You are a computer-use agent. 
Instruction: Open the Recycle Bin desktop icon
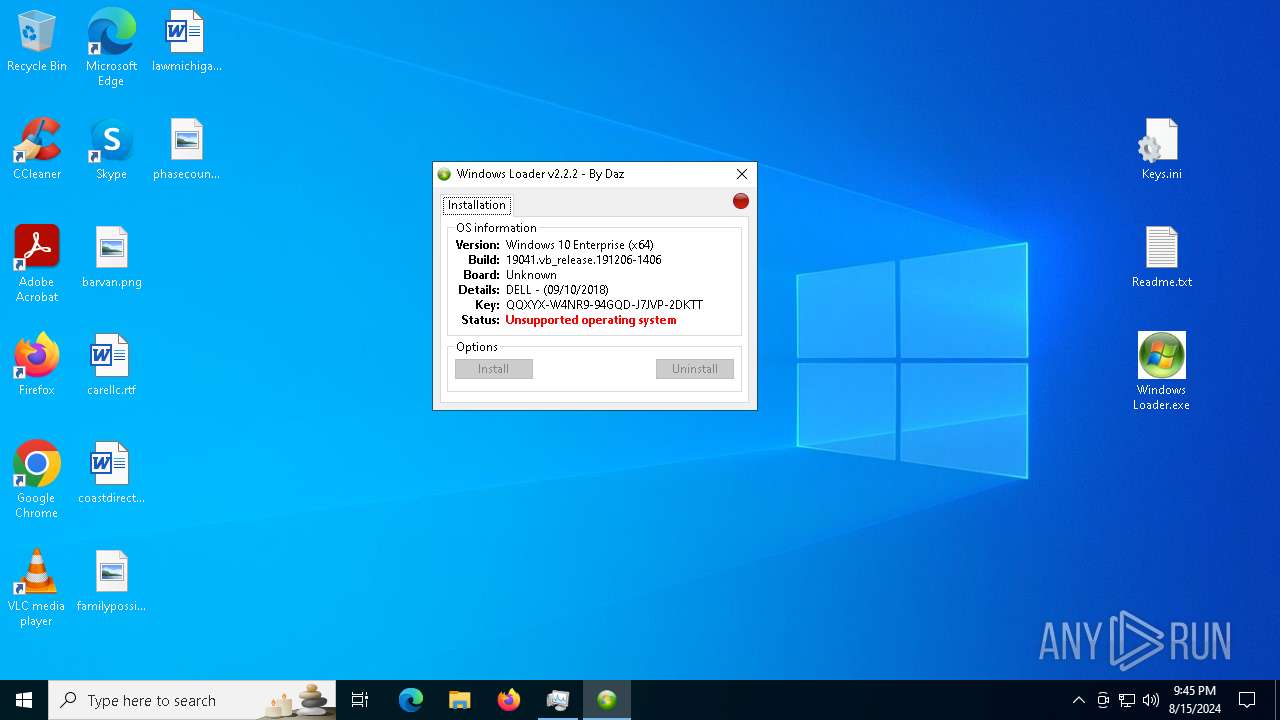coord(37,42)
